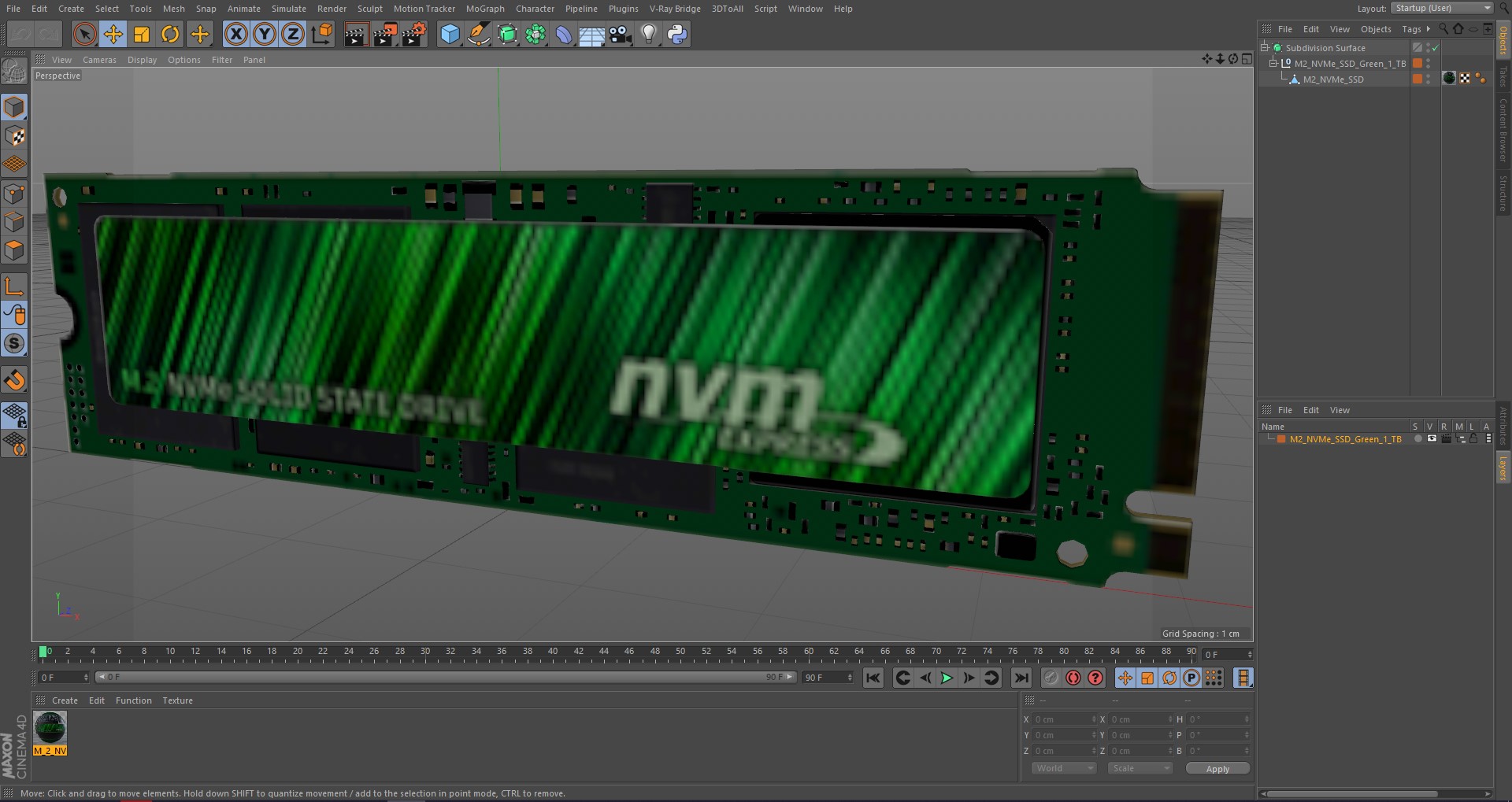The width and height of the screenshot is (1512, 802).
Task: Open Objects menu in Object Manager
Action: click(1376, 29)
